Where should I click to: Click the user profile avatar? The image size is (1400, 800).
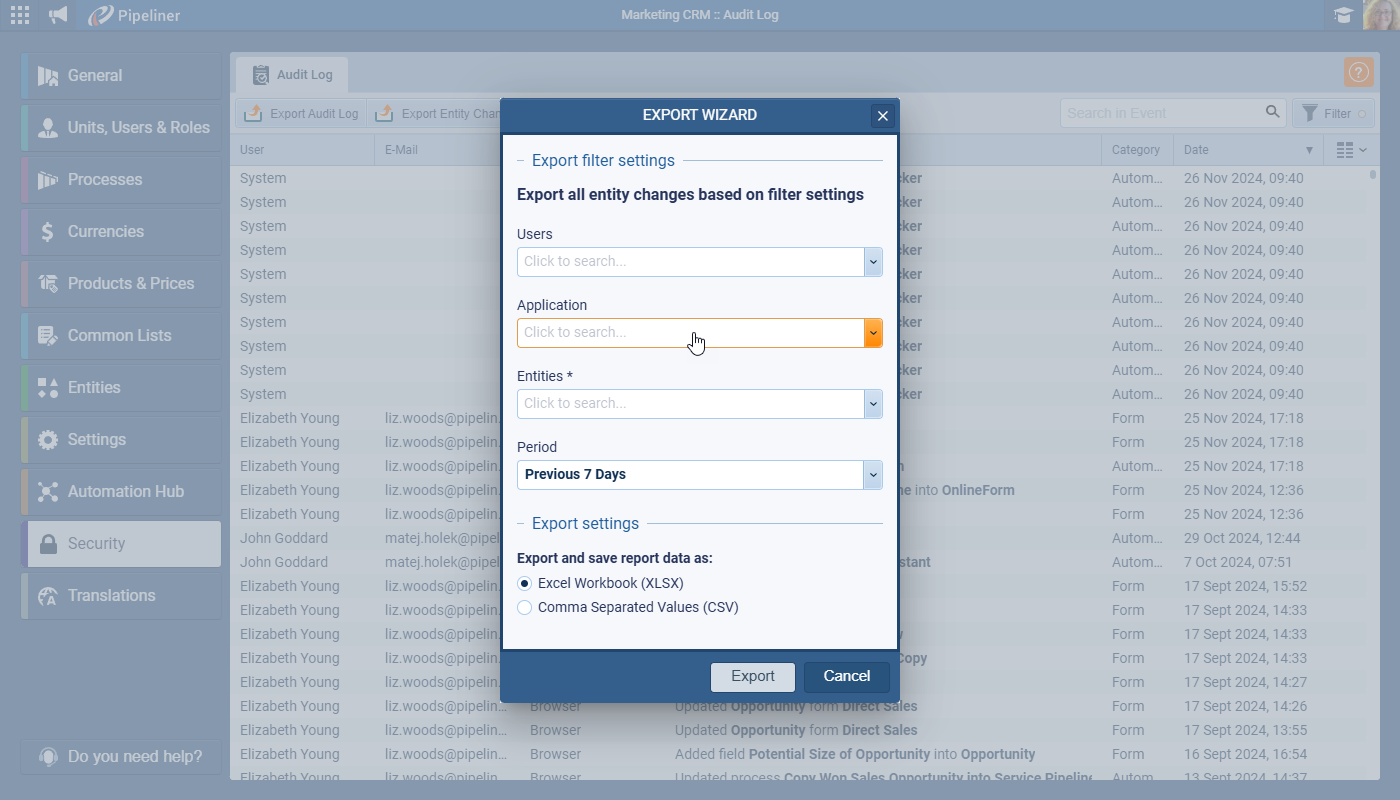tap(1381, 15)
